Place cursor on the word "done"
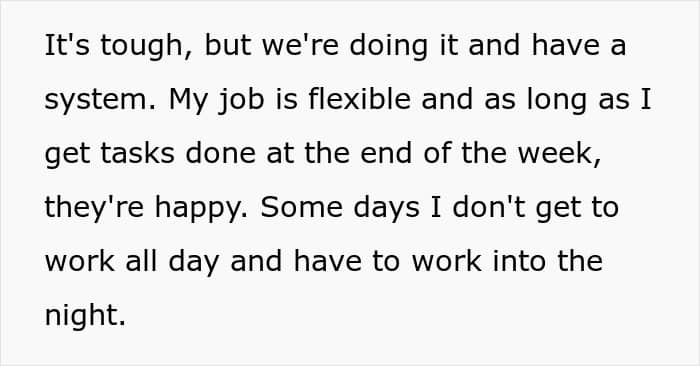Image resolution: width=700 pixels, height=366 pixels. click(221, 152)
